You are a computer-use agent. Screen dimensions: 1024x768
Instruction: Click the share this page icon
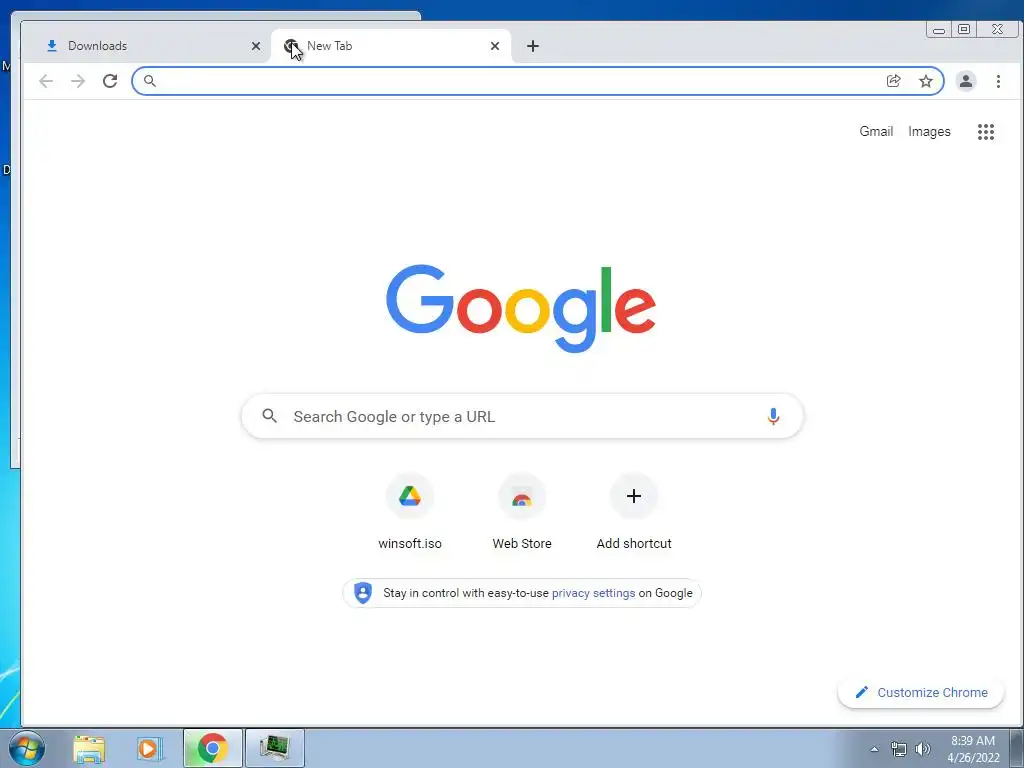893,81
